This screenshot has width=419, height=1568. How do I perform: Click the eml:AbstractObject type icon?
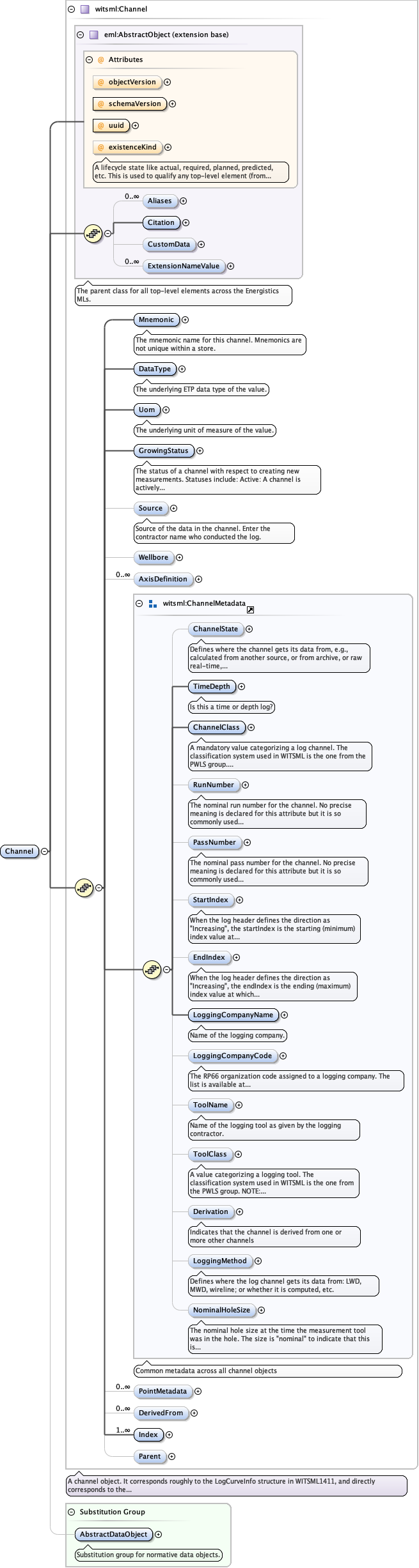tap(93, 35)
